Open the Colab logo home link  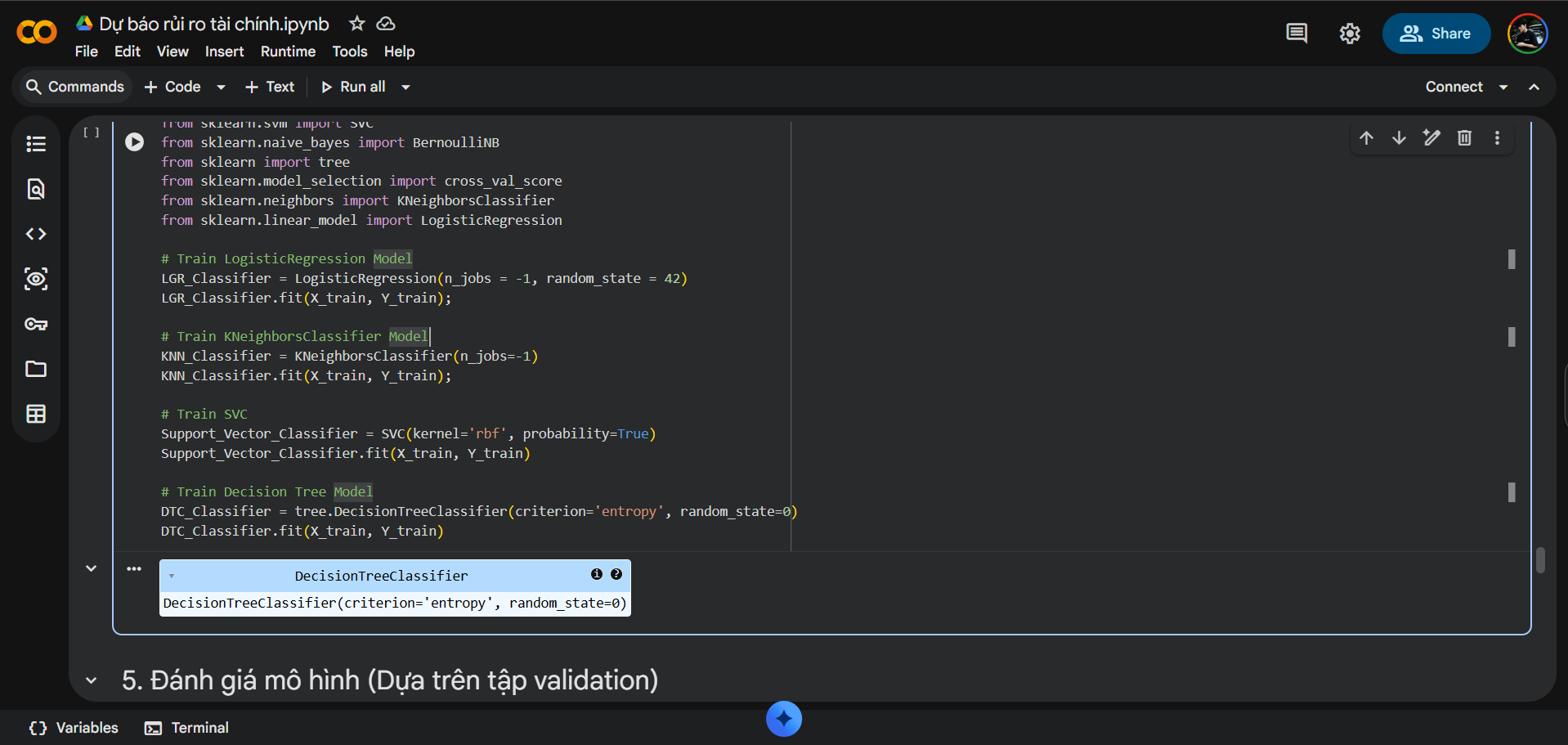pyautogui.click(x=37, y=33)
